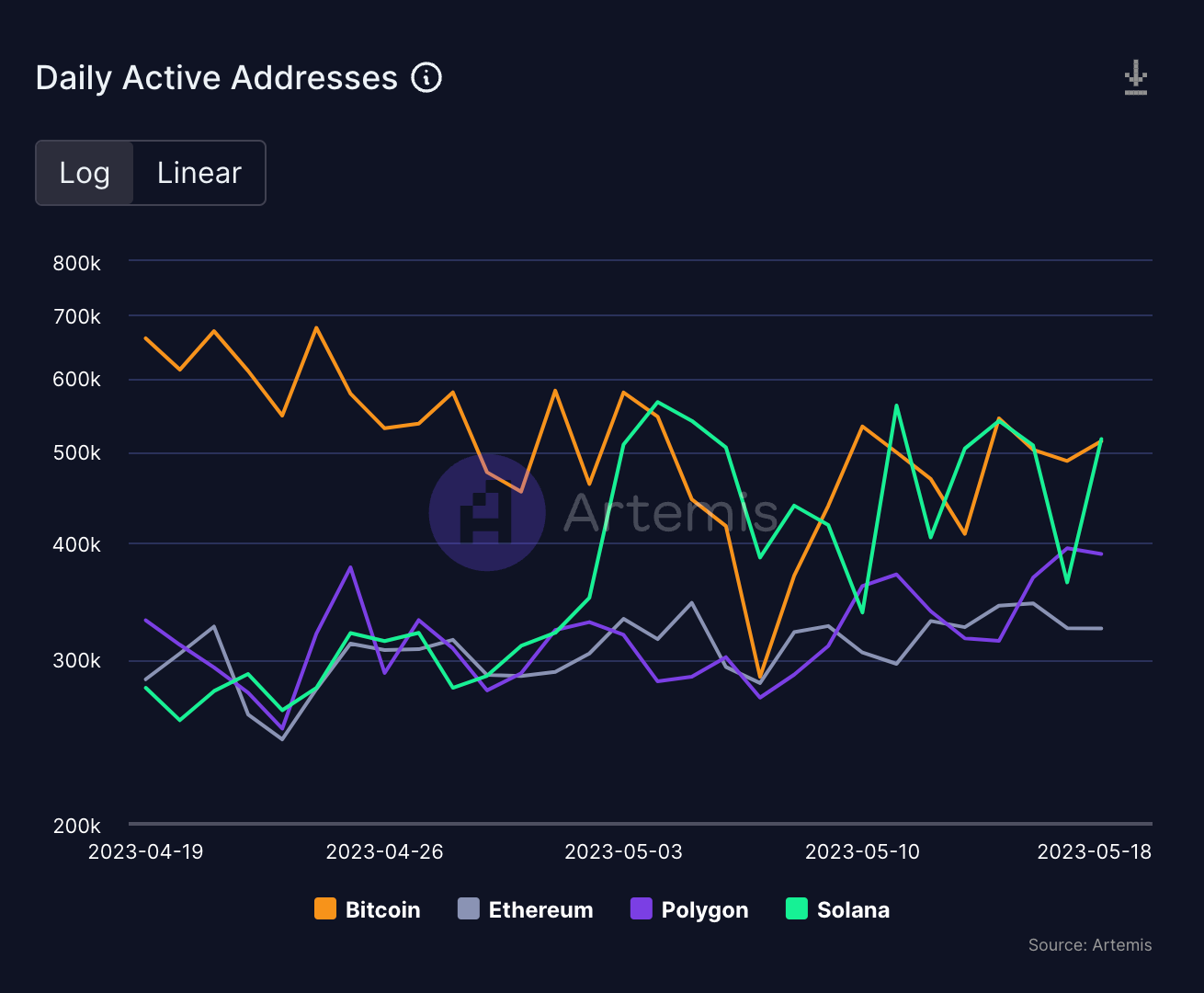The image size is (1204, 993).
Task: Download the chart with the download icon
Action: pos(1136,78)
